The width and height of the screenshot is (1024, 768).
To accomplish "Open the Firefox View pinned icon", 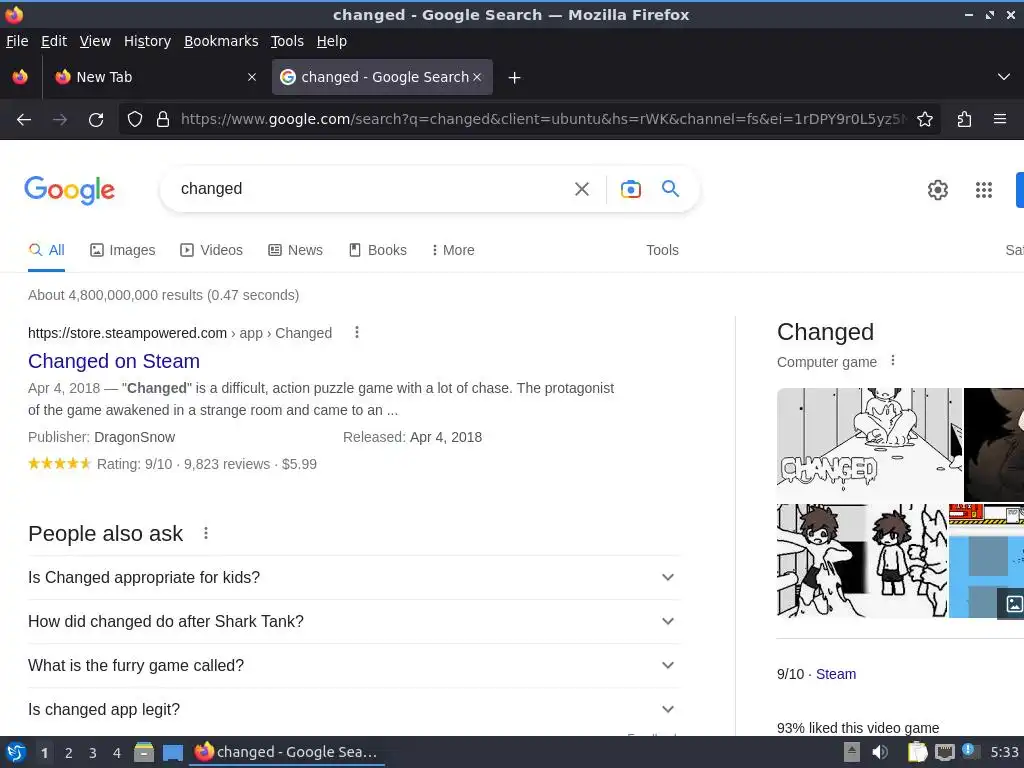I will (x=20, y=77).
